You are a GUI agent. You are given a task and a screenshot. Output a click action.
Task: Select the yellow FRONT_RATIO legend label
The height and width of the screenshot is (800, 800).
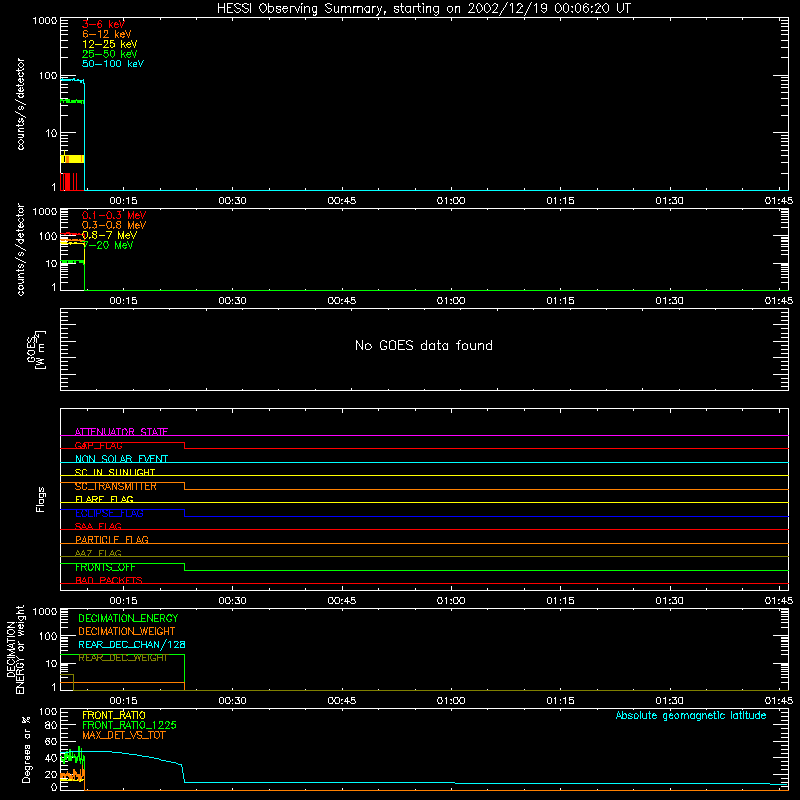[x=114, y=715]
